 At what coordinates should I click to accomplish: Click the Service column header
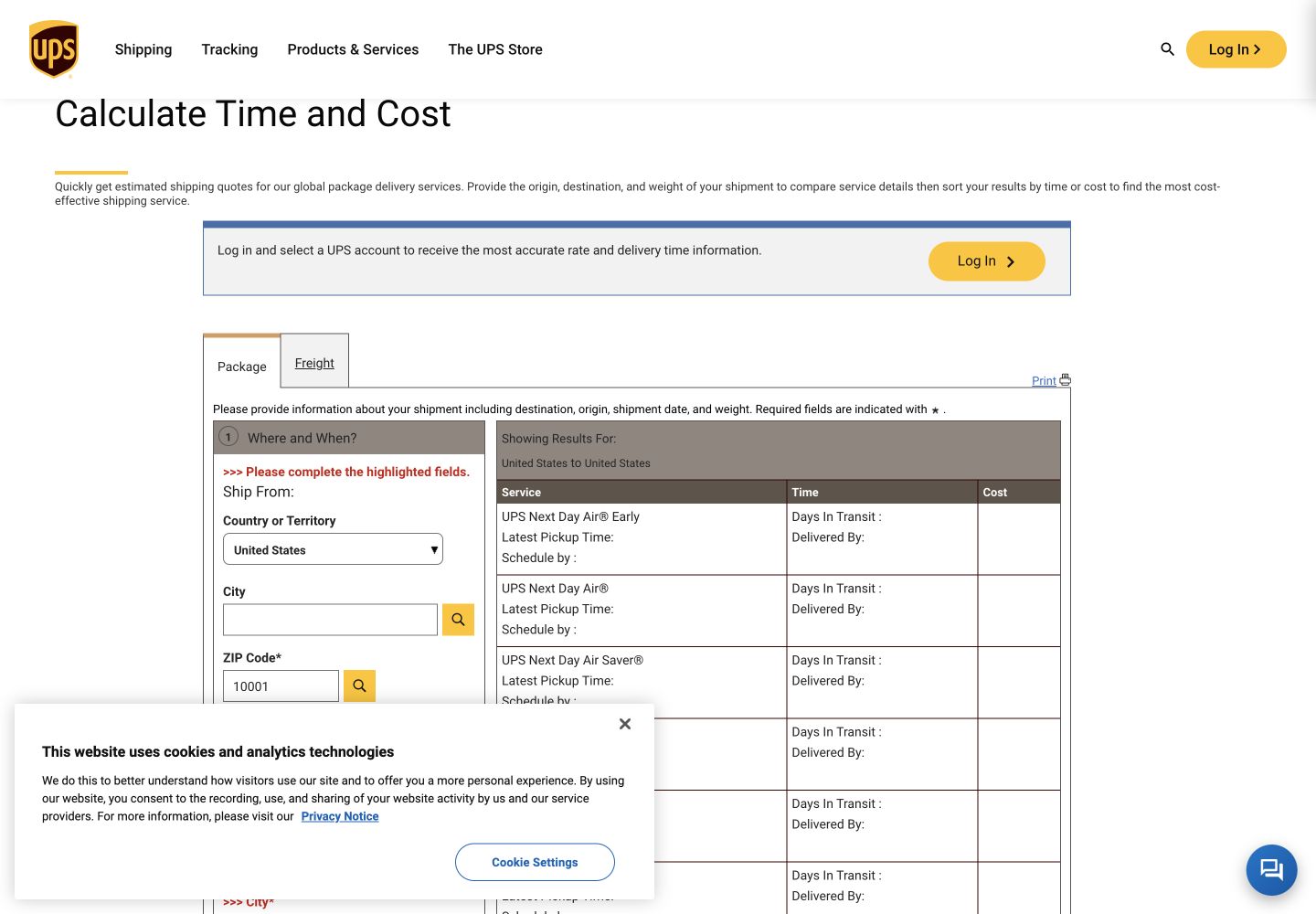pyautogui.click(x=642, y=492)
